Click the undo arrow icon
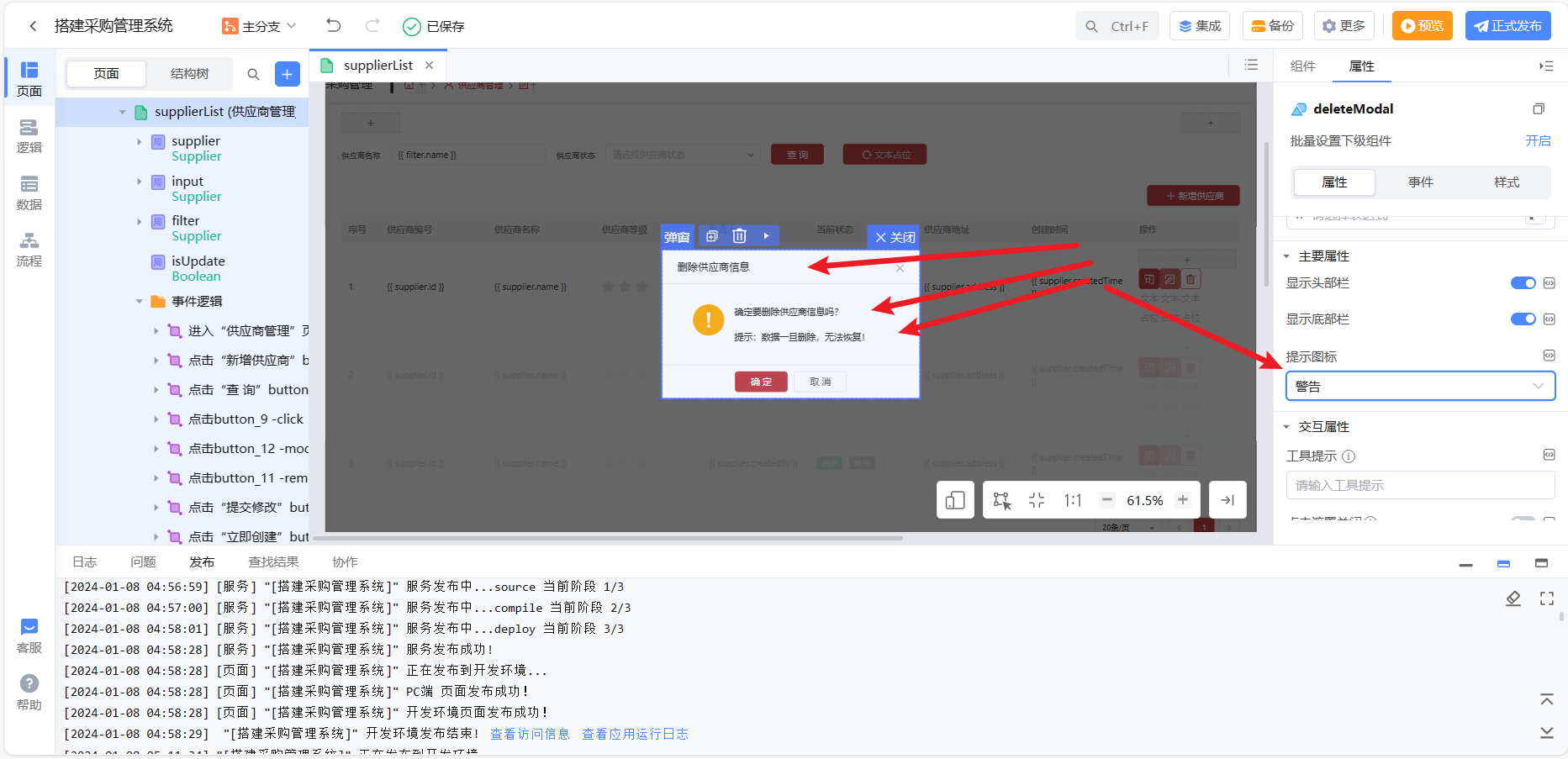1568x759 pixels. pyautogui.click(x=334, y=25)
